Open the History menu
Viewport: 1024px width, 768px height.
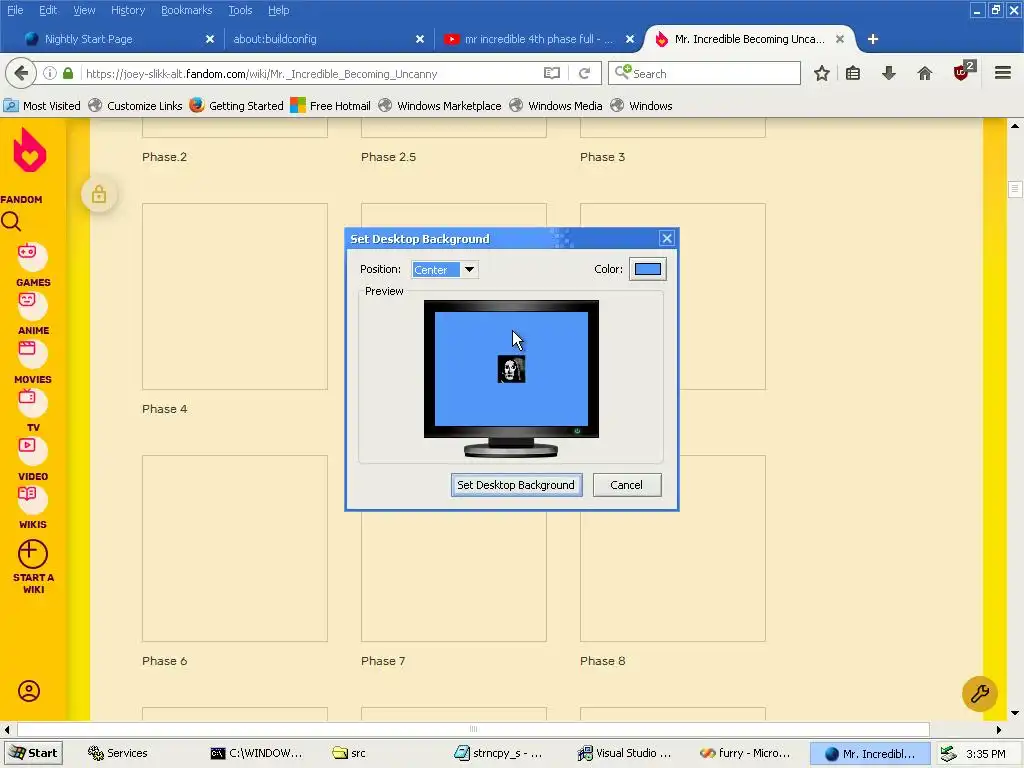127,10
